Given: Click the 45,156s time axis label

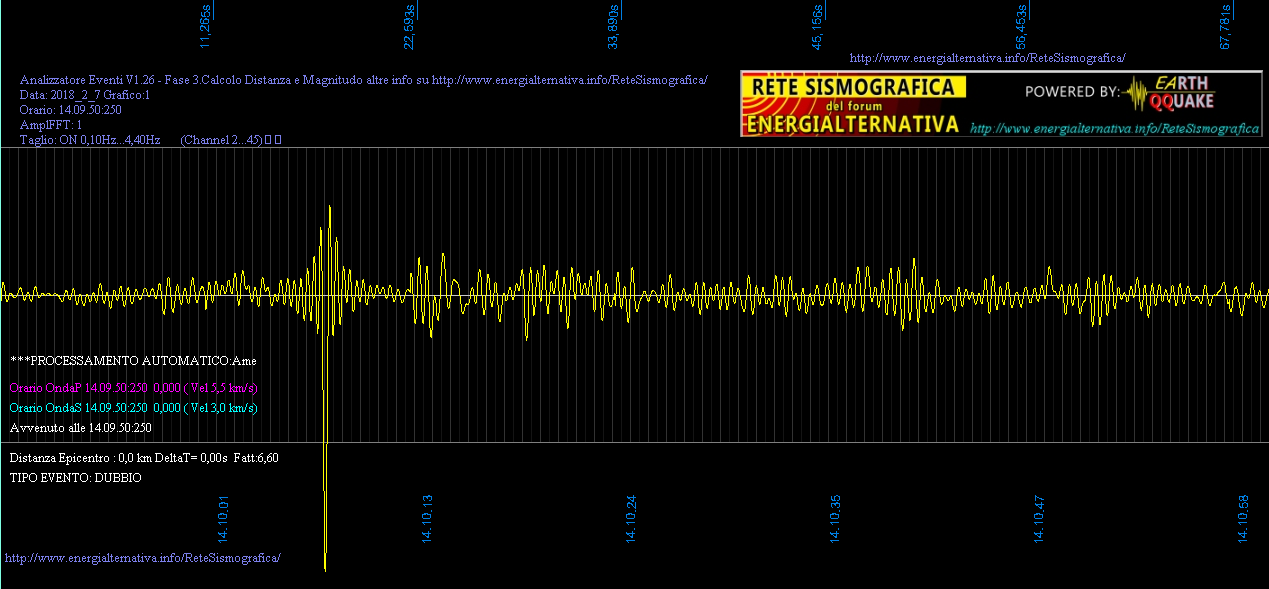Looking at the screenshot, I should click(818, 25).
